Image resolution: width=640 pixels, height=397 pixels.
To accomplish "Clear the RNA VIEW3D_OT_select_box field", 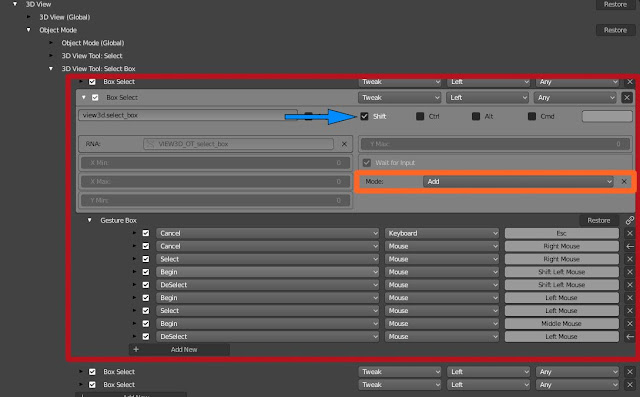I will pos(344,144).
